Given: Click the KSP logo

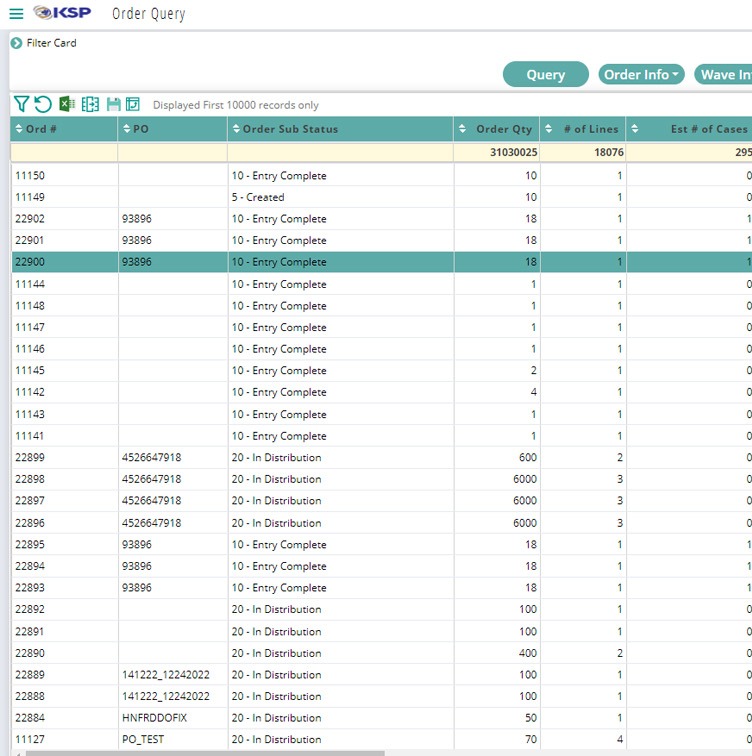Looking at the screenshot, I should point(62,14).
